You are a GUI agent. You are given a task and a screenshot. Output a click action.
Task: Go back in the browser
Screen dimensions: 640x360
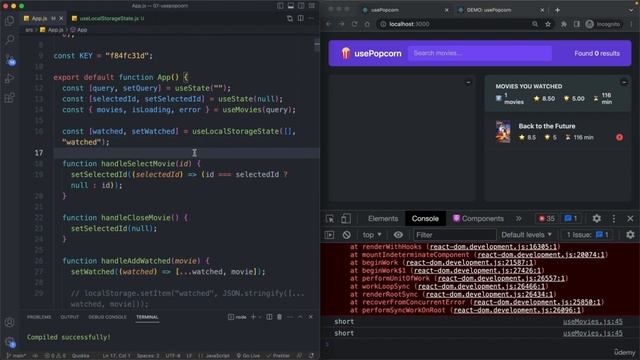point(329,24)
